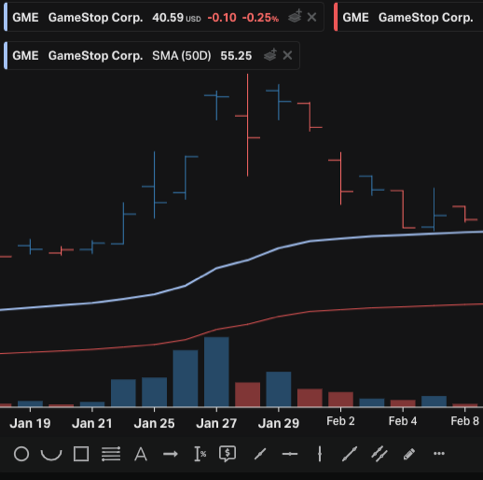Click layers icon on GME 40.59 legend
The image size is (483, 480).
(295, 16)
